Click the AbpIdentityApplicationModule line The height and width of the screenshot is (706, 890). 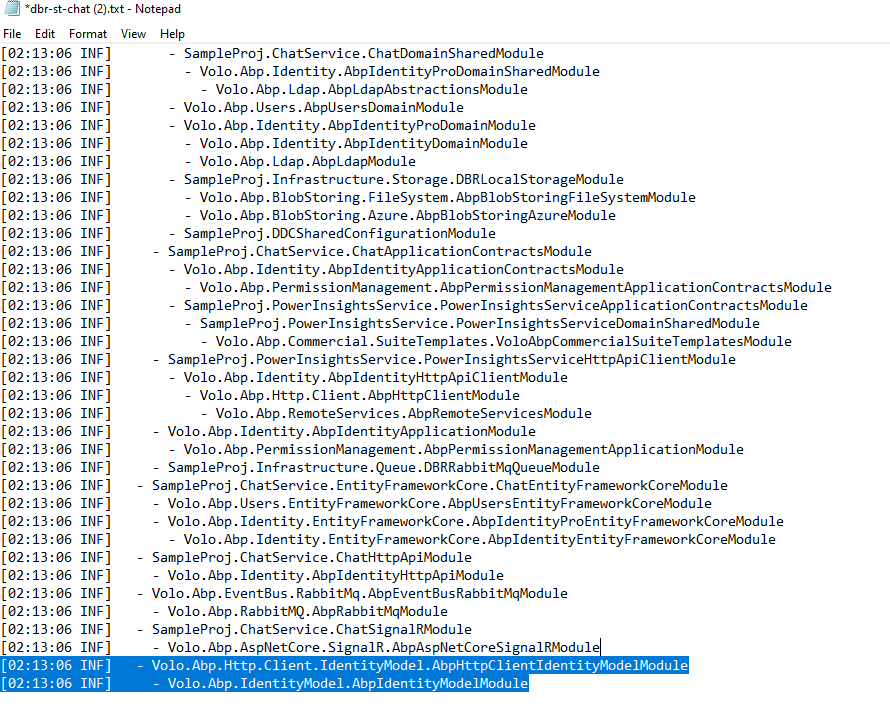pyautogui.click(x=268, y=432)
